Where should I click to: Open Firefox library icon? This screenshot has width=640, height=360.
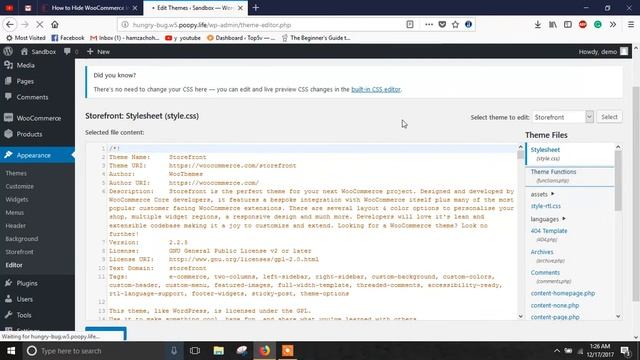(553, 24)
